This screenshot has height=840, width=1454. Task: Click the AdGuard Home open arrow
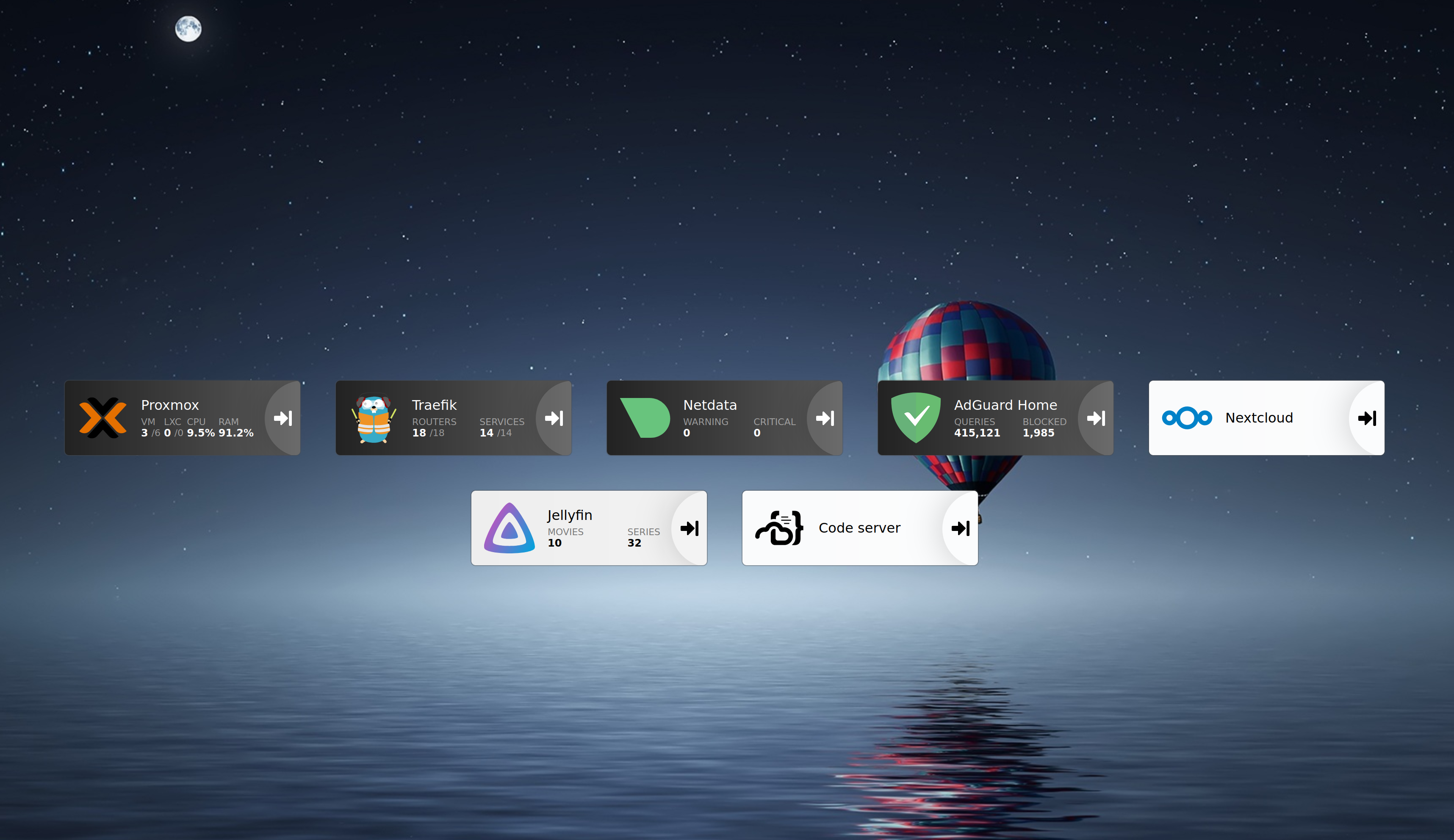(1096, 418)
